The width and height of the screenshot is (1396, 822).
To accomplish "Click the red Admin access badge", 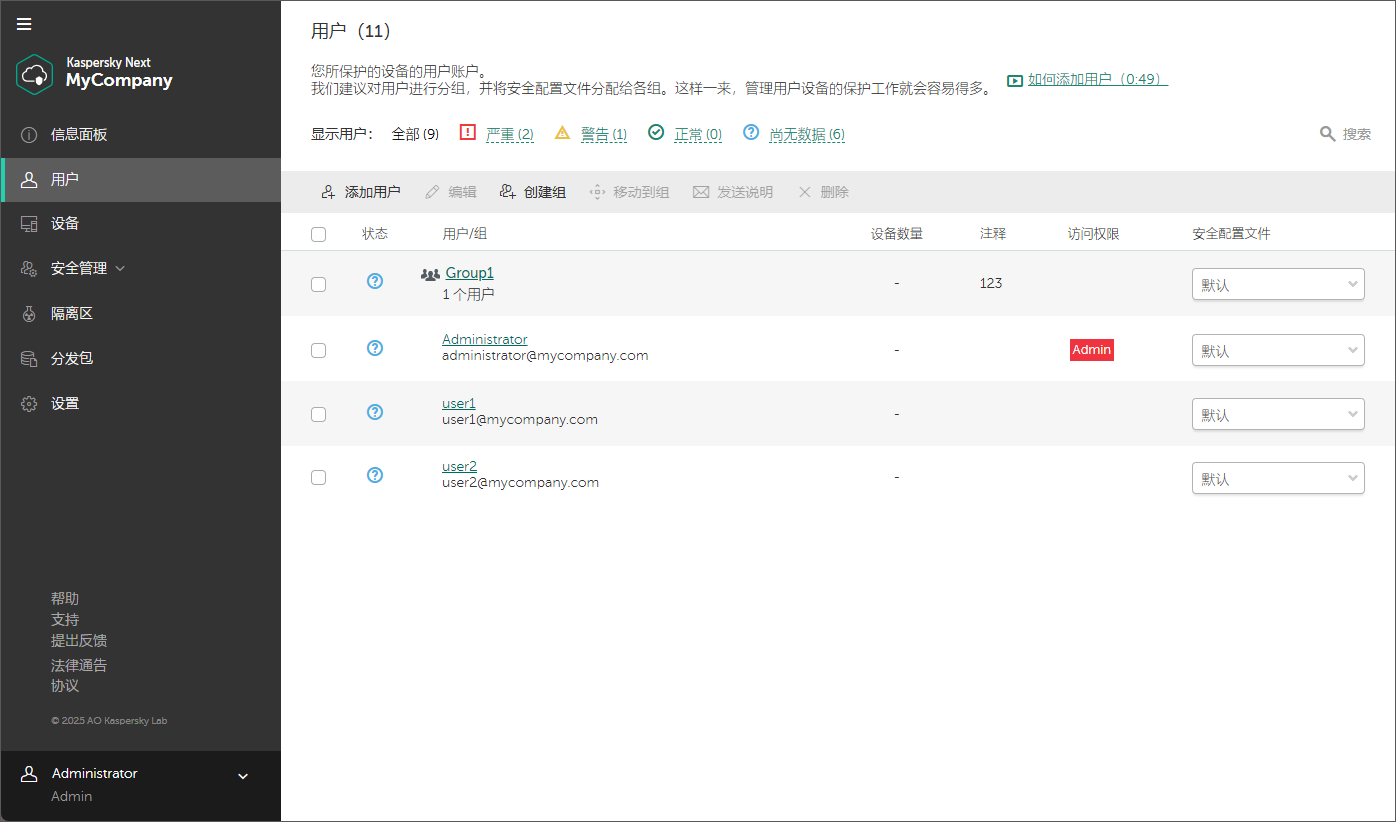I will (x=1091, y=349).
